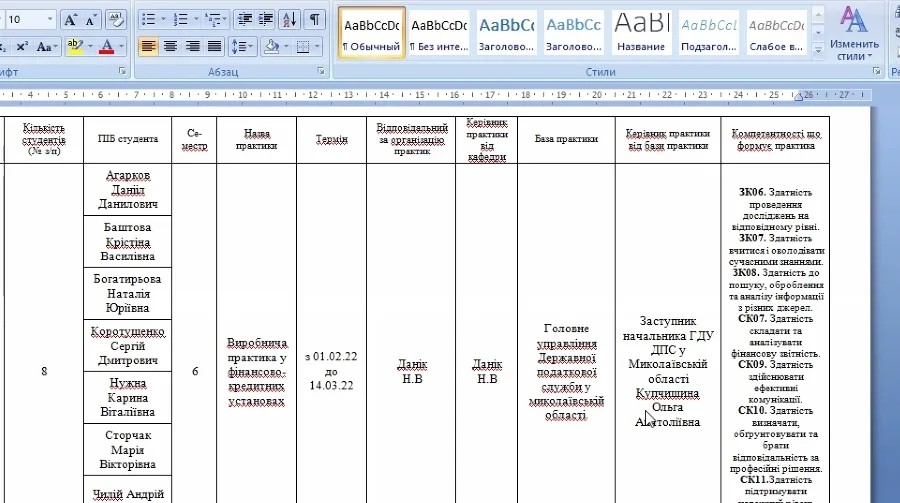Toggle the active left-align button
This screenshot has width=900, height=503.
coord(148,46)
